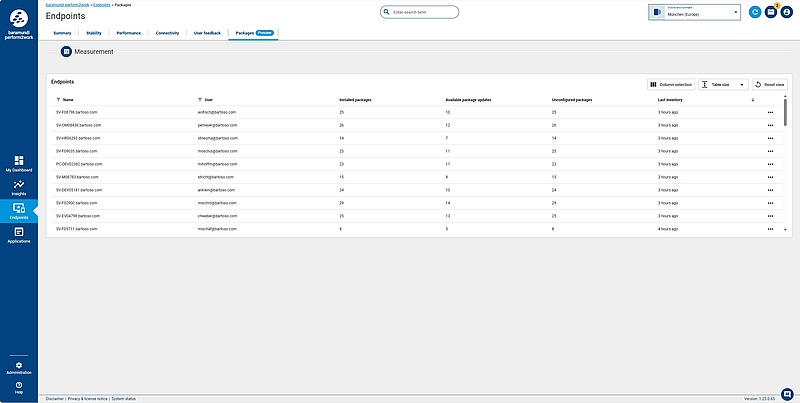Viewport: 800px width, 403px height.
Task: Open the Help section
Action: (x=19, y=386)
